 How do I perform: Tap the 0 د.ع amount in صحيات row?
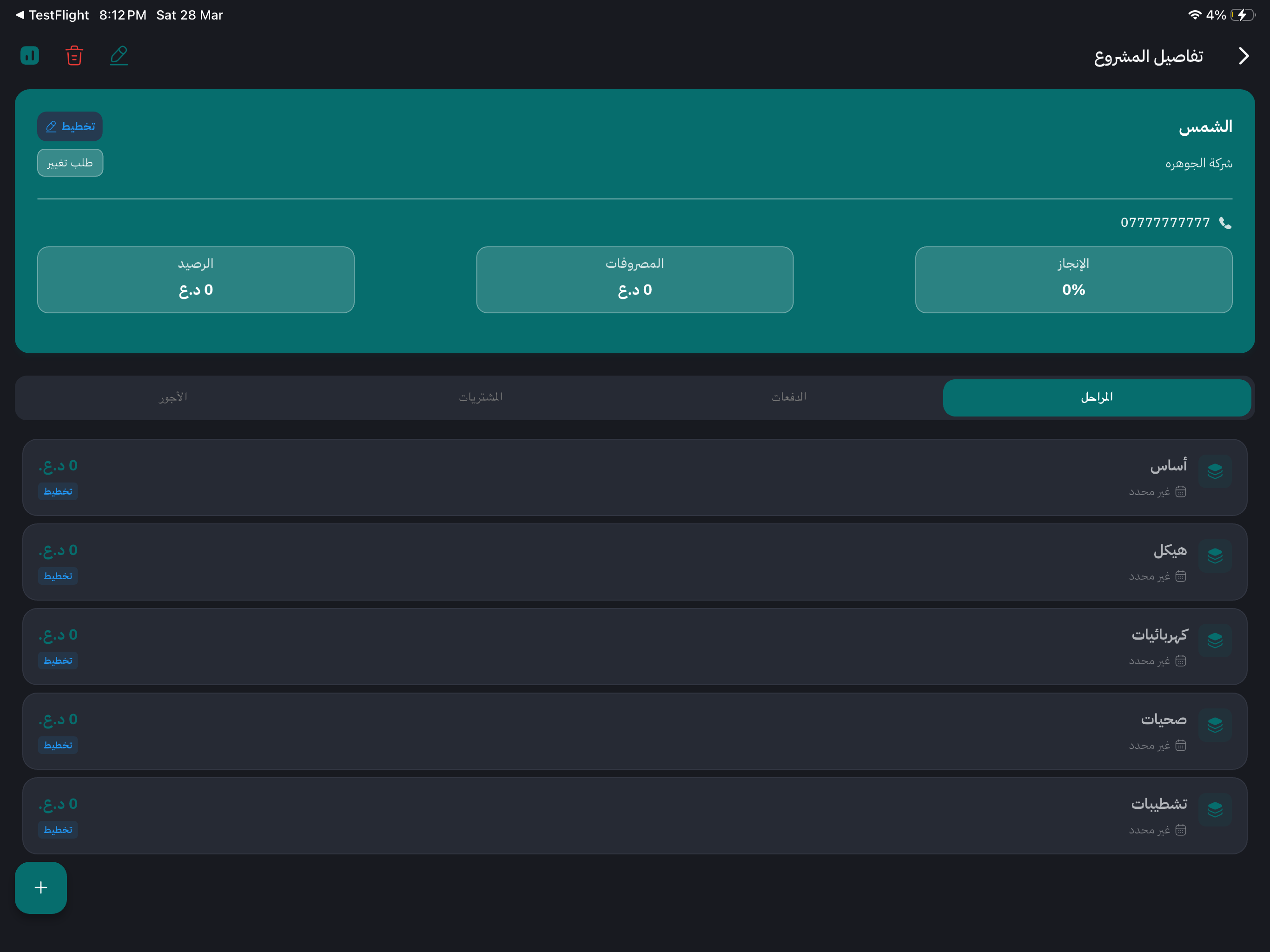58,720
